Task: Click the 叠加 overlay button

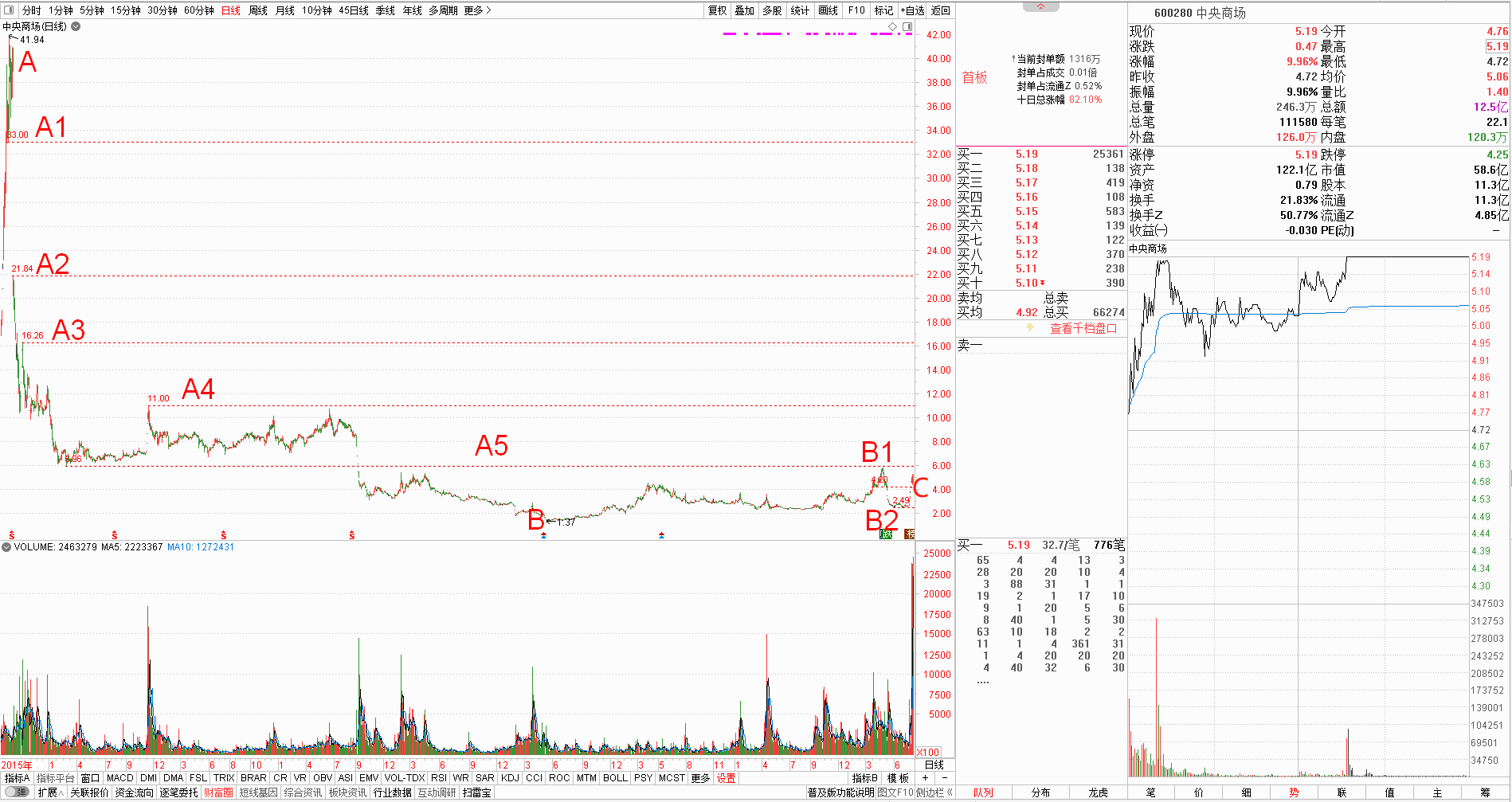Action: click(x=744, y=10)
